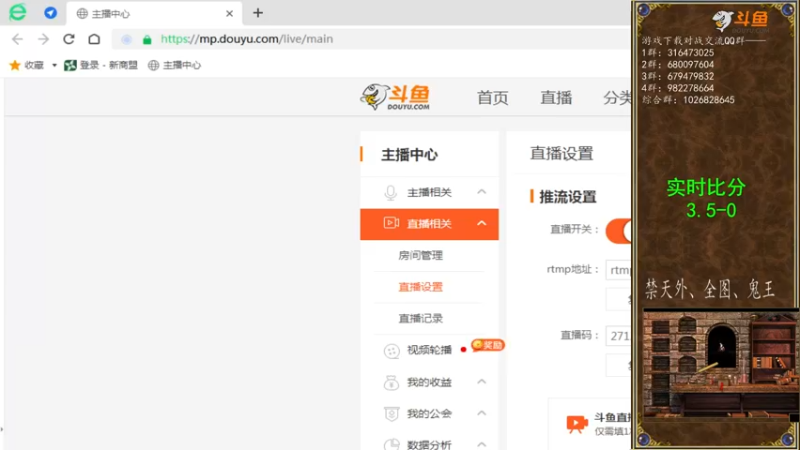800x450 pixels.
Task: Open 房间管理 in the sidebar
Action: pos(420,255)
